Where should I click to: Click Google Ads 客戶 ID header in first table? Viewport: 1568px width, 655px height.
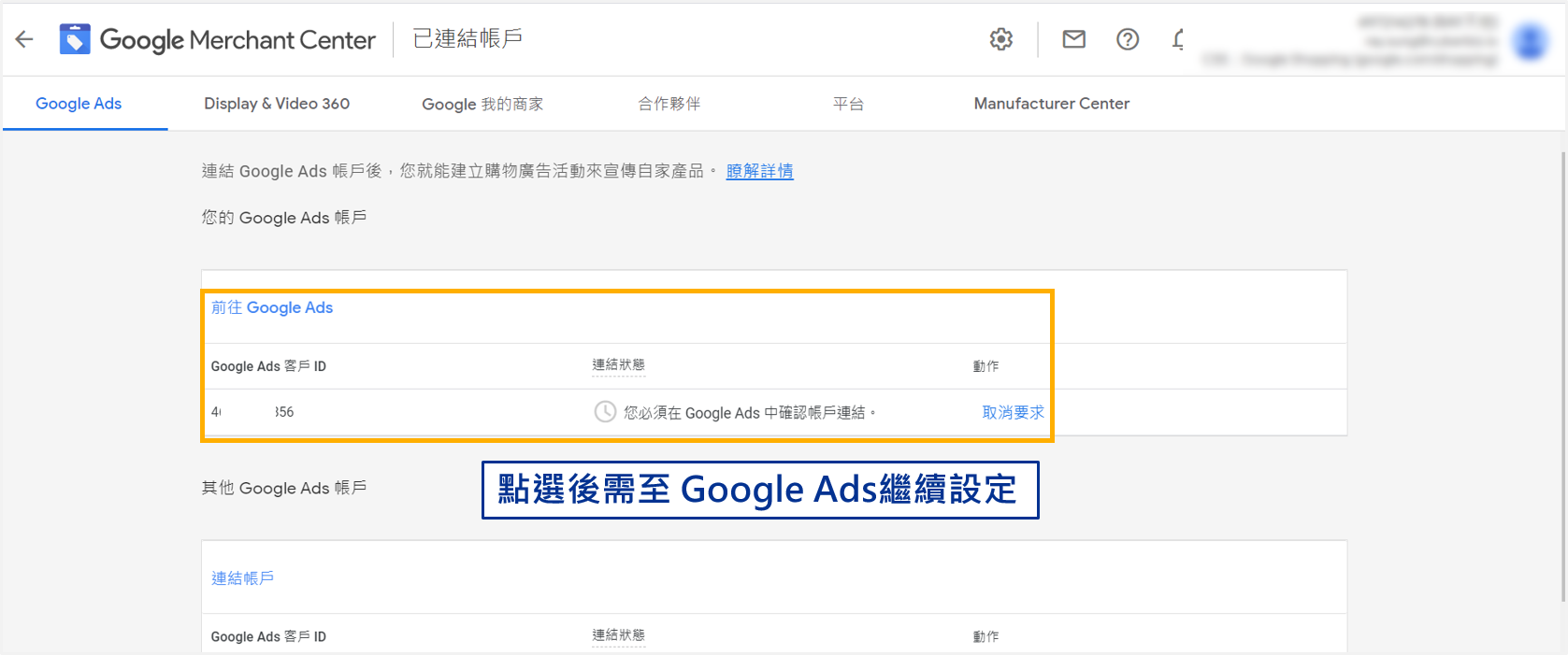pos(268,366)
